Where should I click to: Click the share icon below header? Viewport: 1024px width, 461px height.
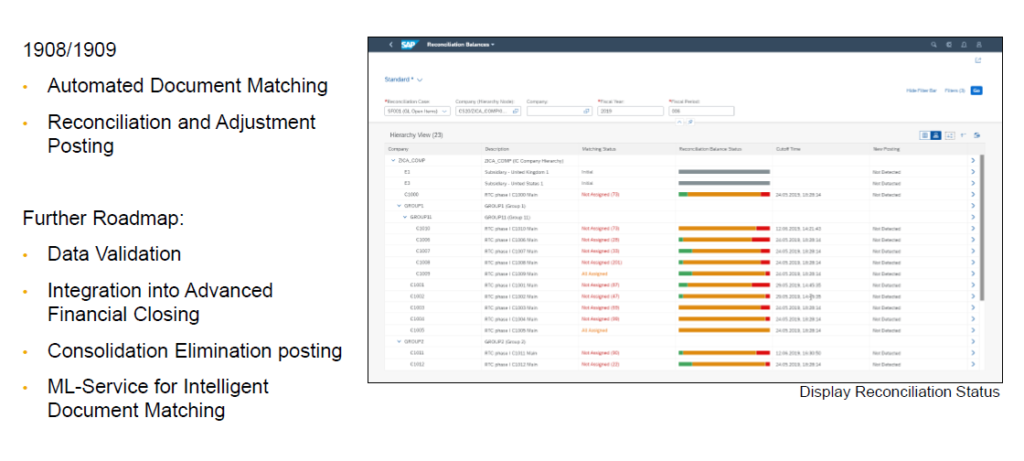977,61
